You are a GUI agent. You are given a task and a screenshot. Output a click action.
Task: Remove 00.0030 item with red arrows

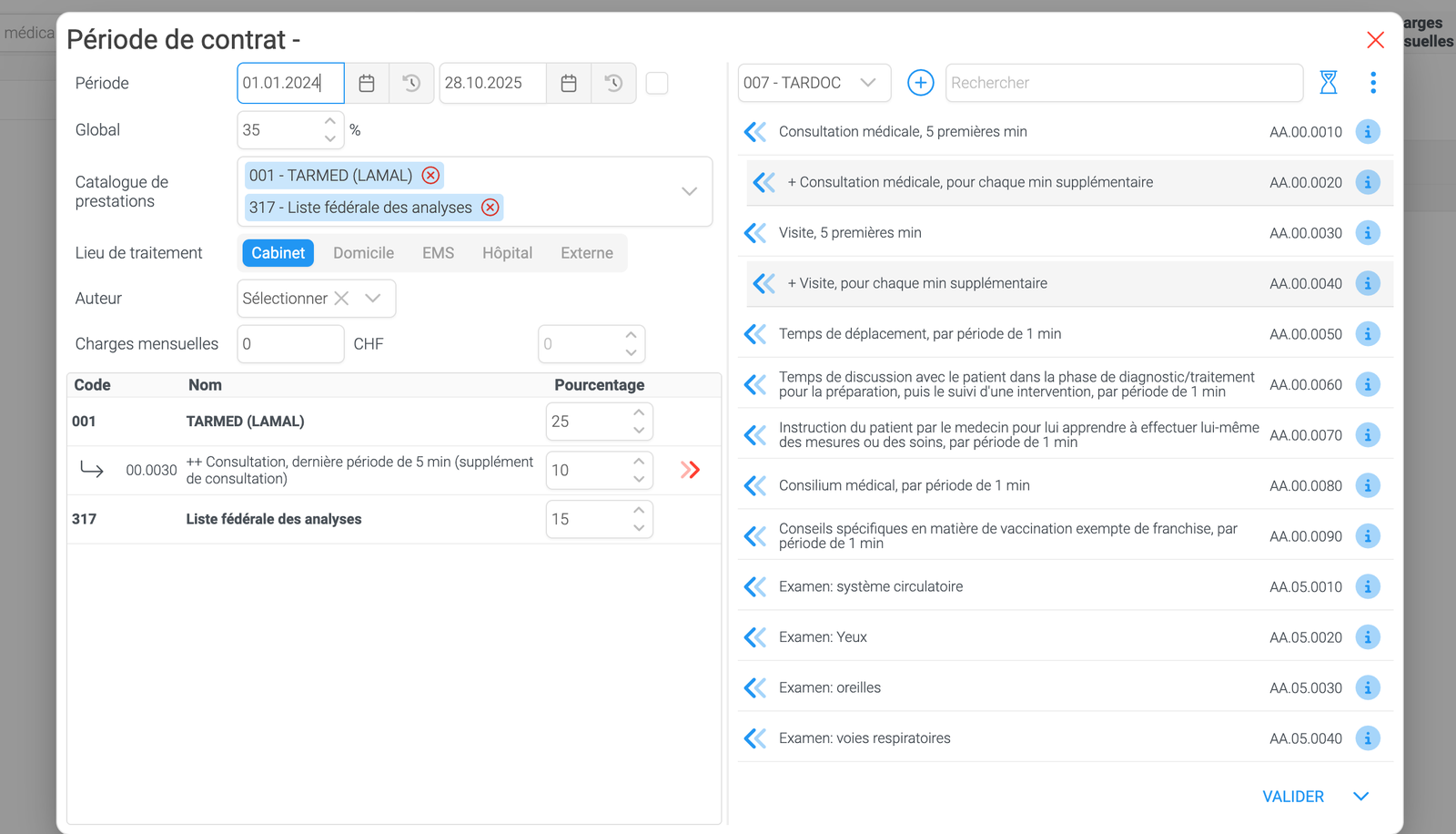click(x=691, y=470)
